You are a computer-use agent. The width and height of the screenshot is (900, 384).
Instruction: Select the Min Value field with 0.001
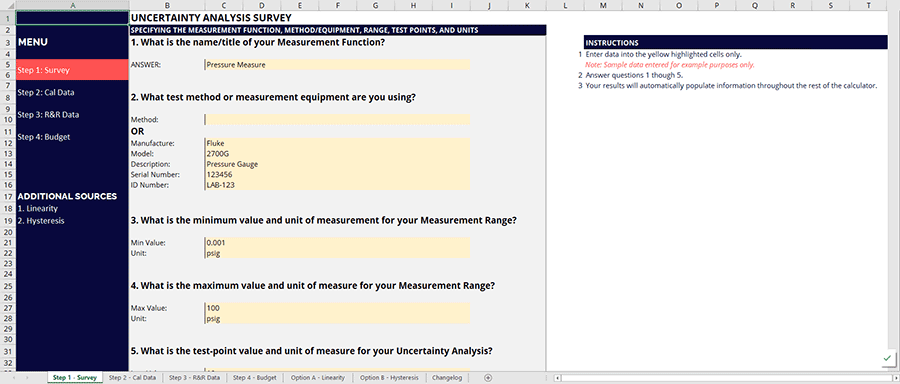[x=337, y=243]
